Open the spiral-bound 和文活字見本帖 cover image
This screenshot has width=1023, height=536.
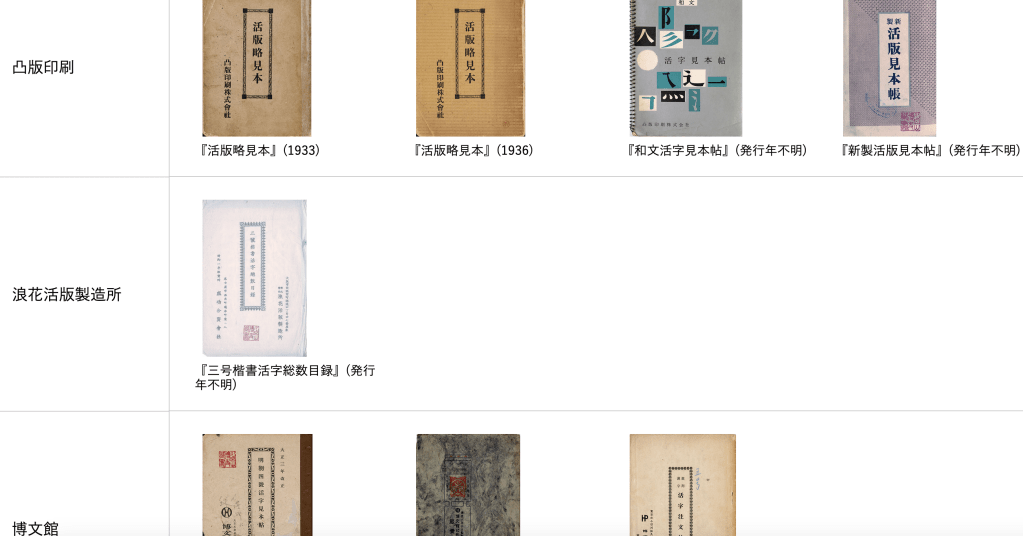coord(686,68)
